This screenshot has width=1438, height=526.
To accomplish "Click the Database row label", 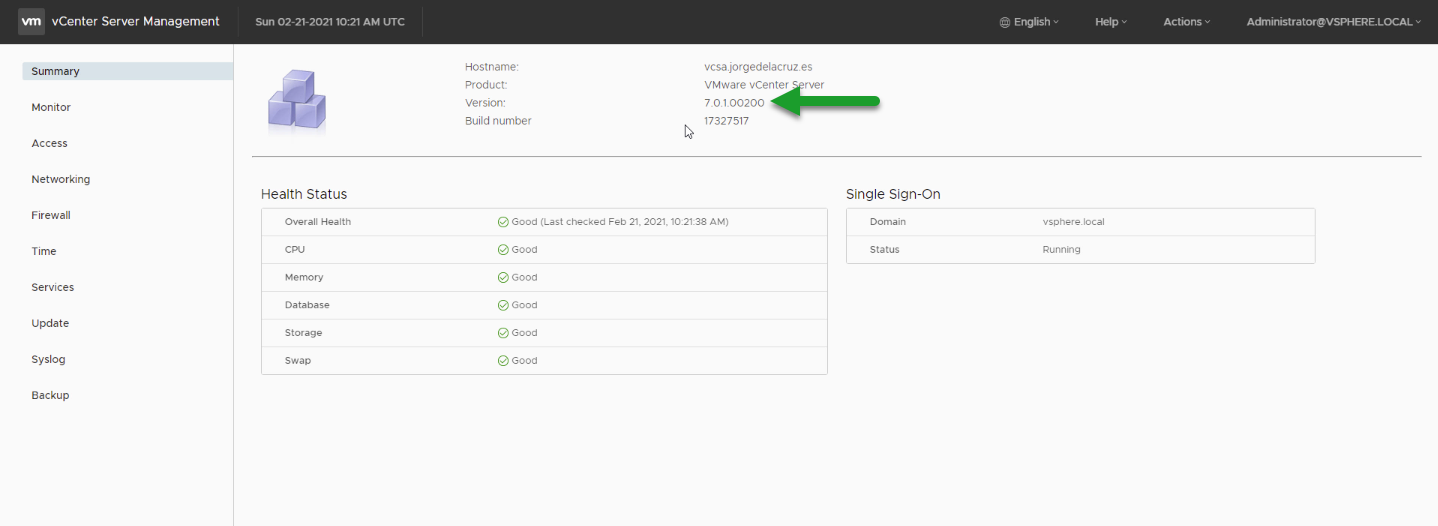I will coord(307,305).
